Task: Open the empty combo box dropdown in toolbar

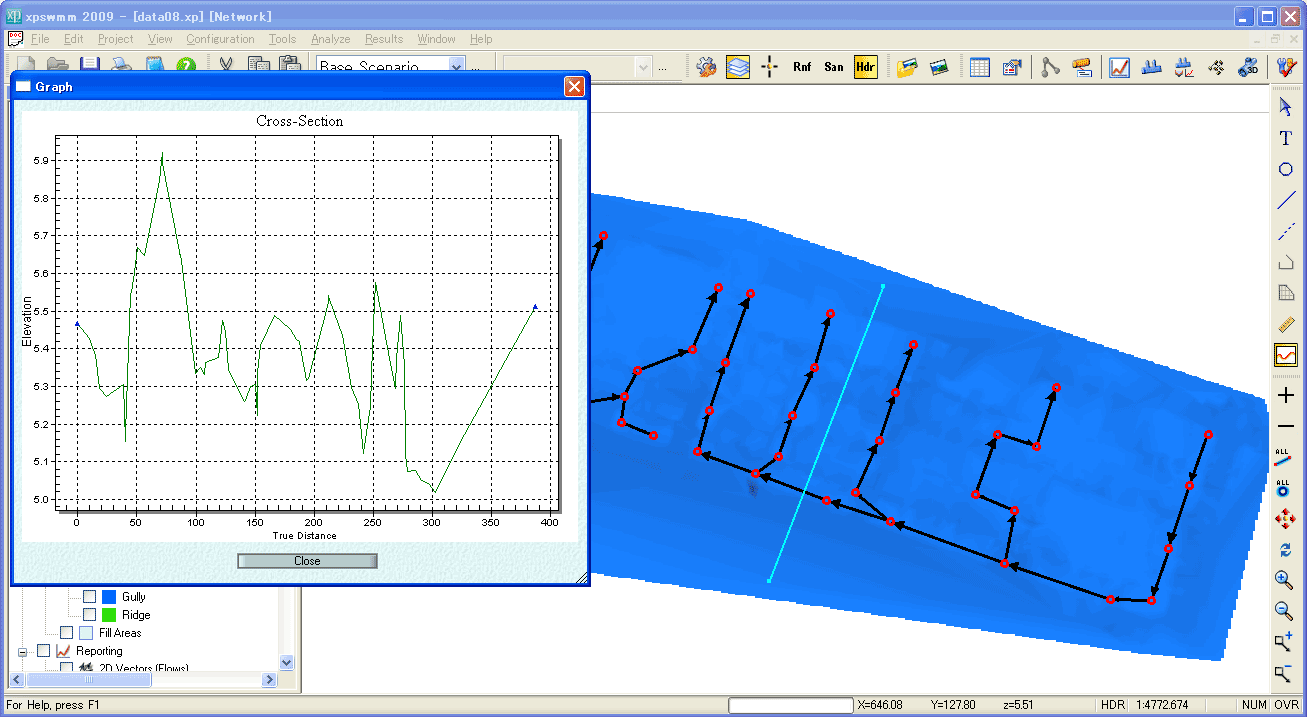Action: click(643, 66)
